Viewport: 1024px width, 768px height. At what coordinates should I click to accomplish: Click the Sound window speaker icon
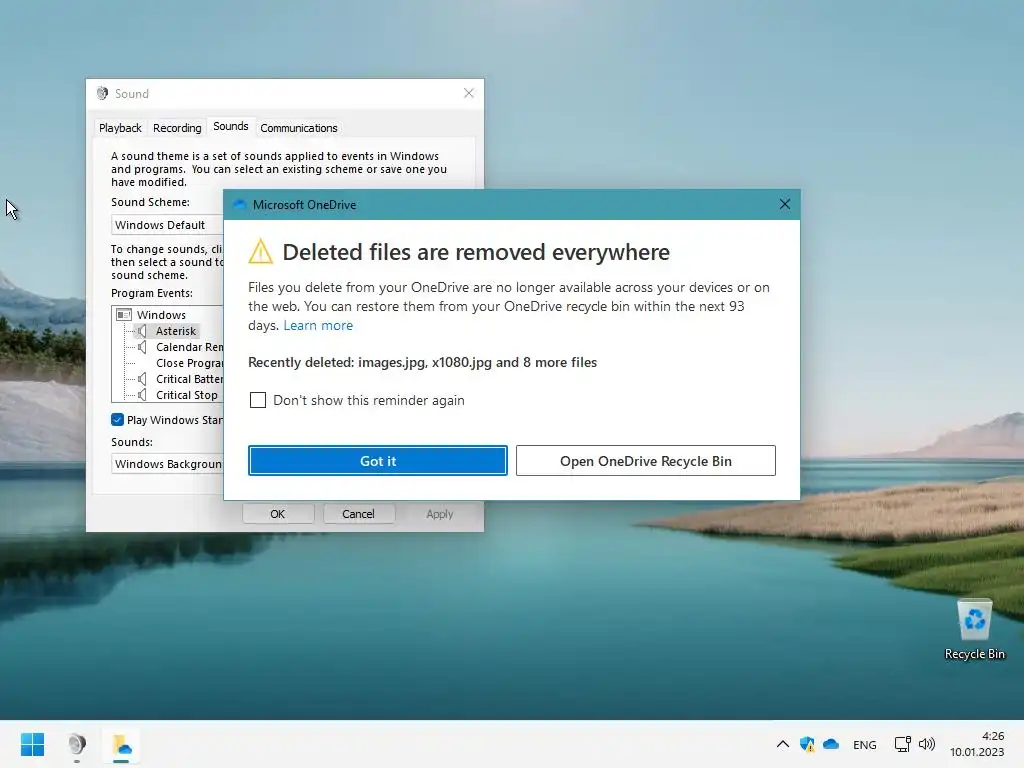tap(103, 93)
